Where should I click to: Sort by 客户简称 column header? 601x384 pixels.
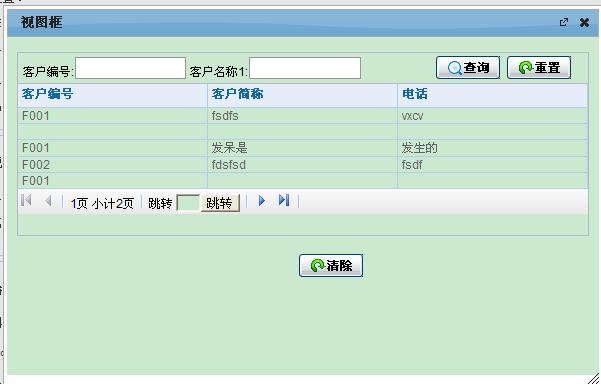[x=302, y=95]
